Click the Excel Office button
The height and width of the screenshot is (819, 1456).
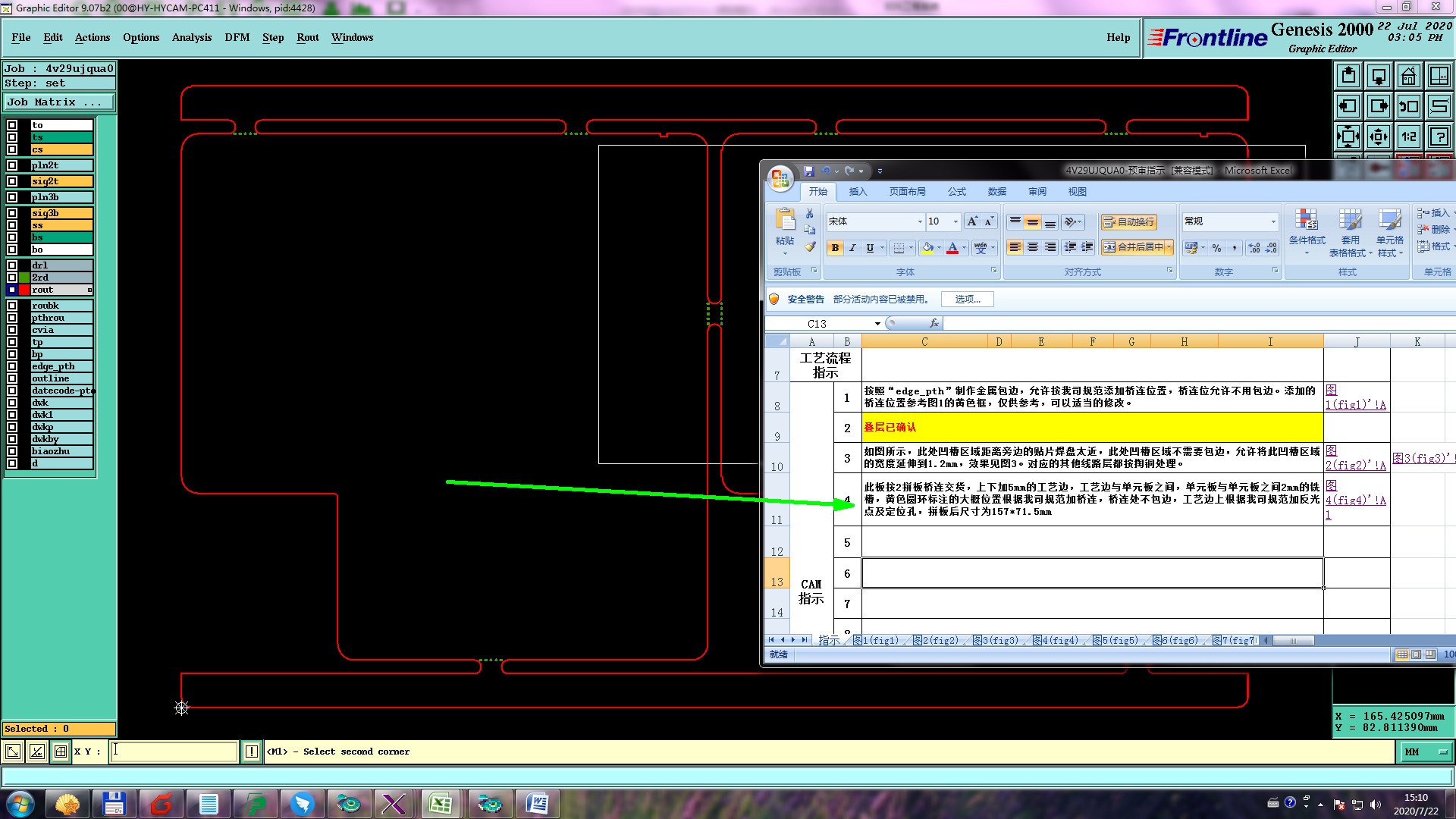(780, 179)
